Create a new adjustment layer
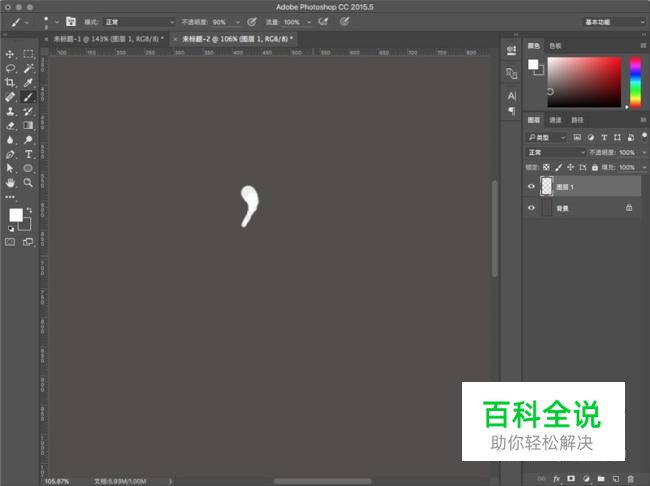The height and width of the screenshot is (486, 650). point(586,479)
